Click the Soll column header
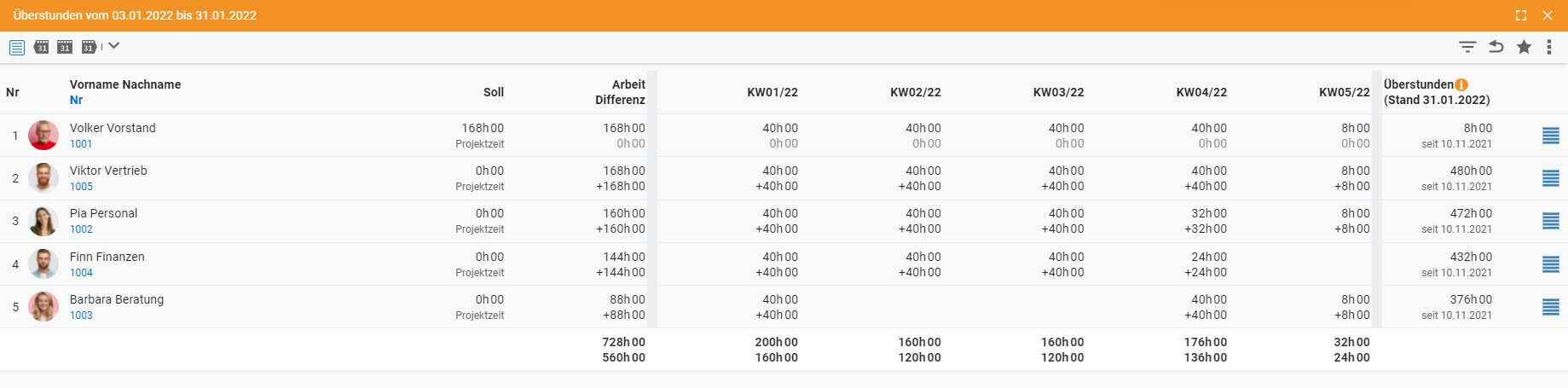This screenshot has height=388, width=1568. (x=494, y=92)
